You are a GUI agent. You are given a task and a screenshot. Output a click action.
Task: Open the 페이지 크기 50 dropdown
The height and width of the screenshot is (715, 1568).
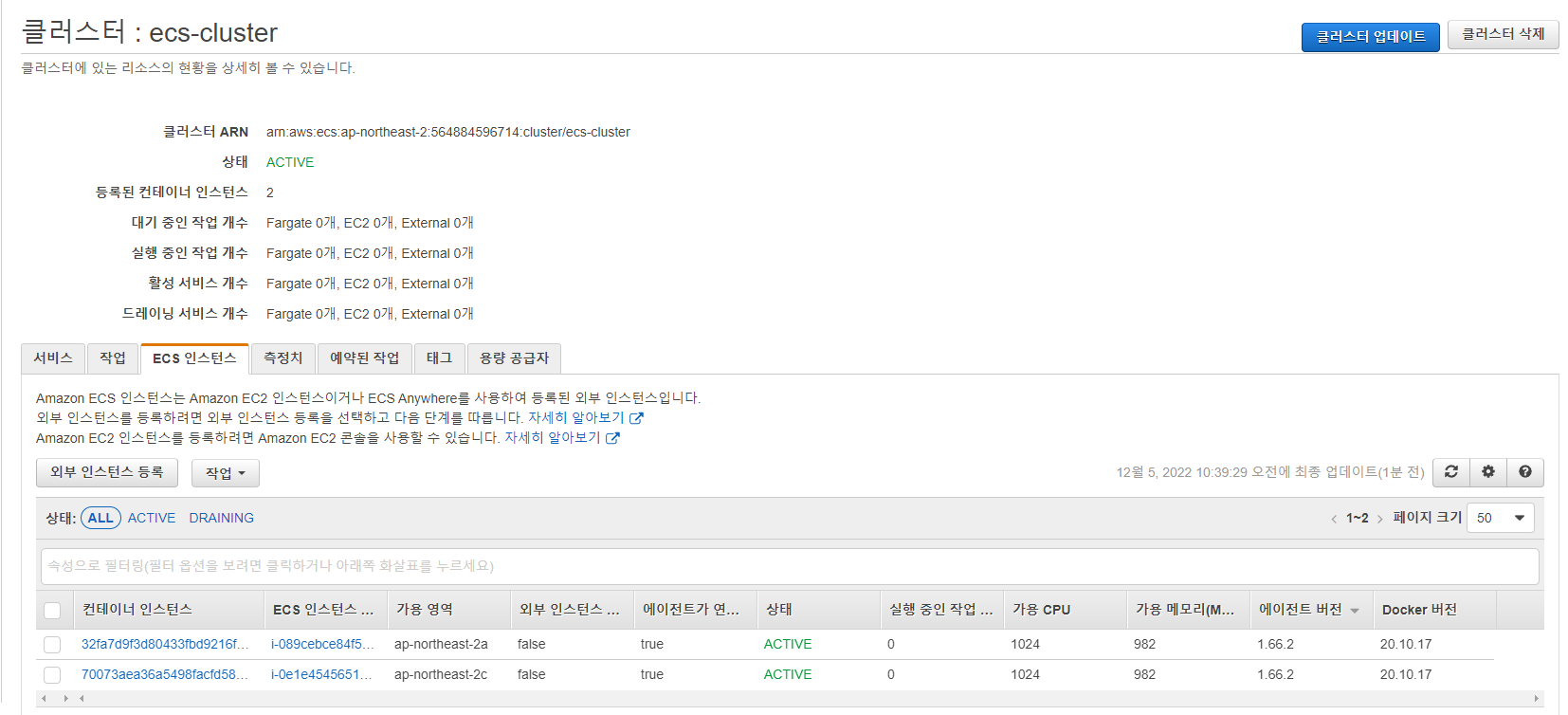1501,518
